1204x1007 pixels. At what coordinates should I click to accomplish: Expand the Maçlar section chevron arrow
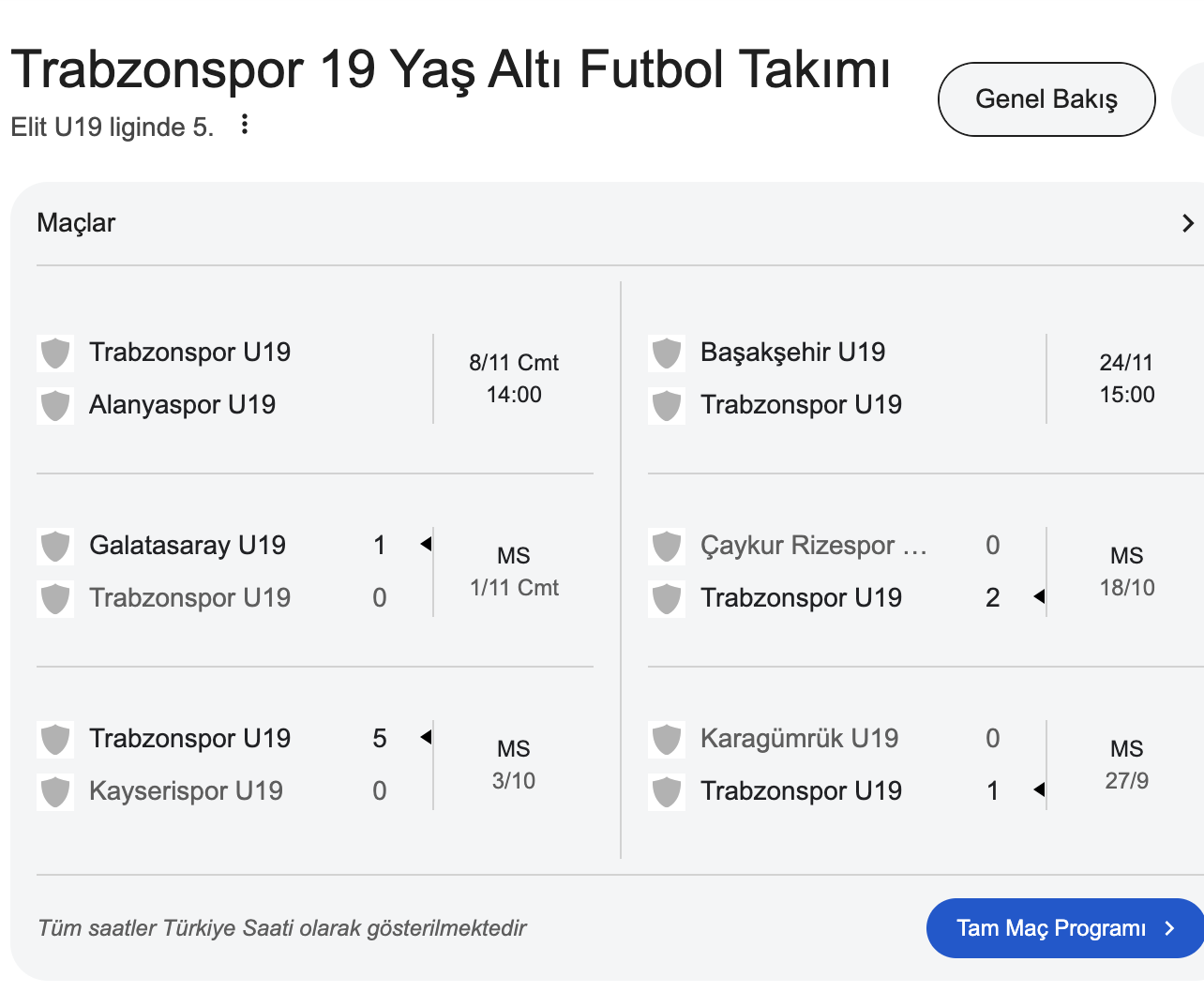(1187, 223)
